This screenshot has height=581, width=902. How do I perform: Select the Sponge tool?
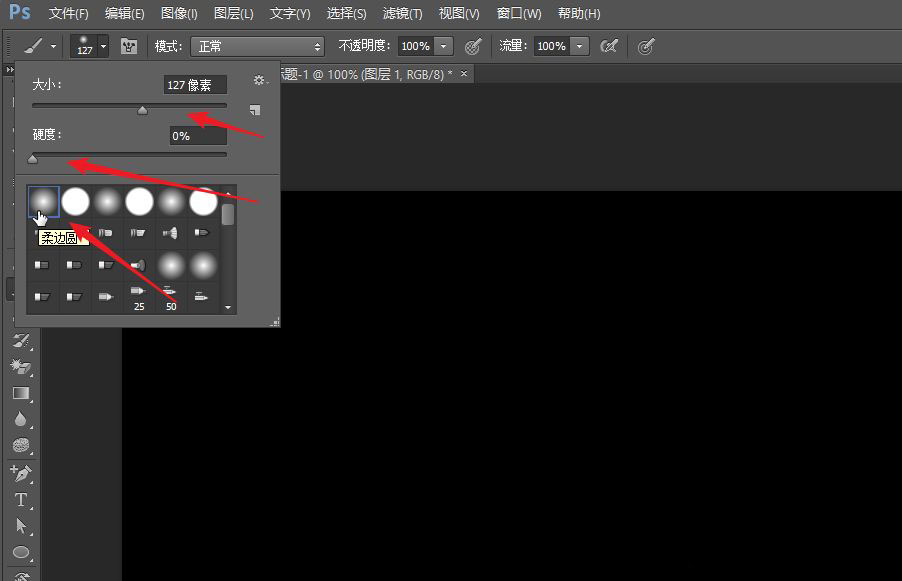point(21,445)
